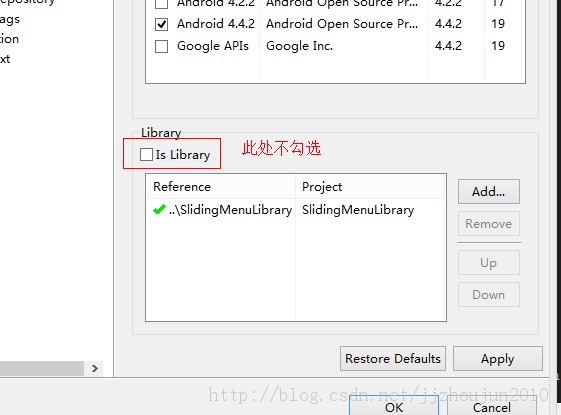The image size is (561, 415).
Task: Confirm the dialog with OK
Action: 394,406
